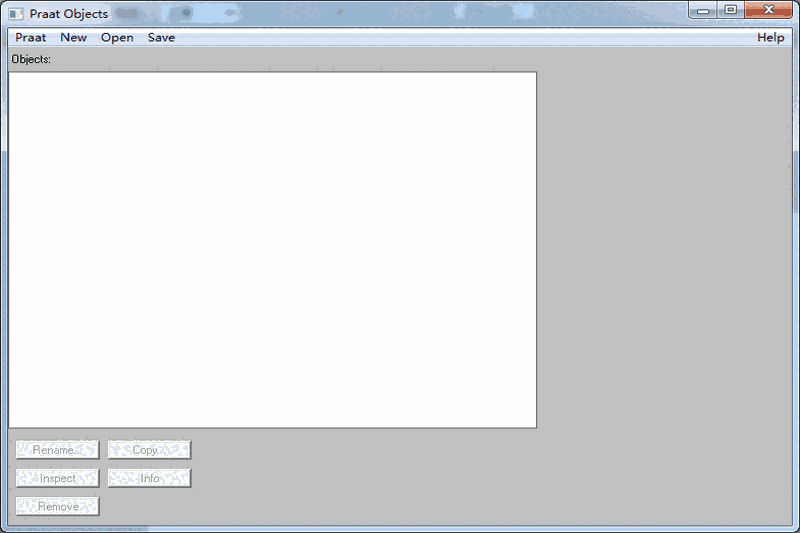This screenshot has width=800, height=533.
Task: Open the Help menu
Action: (770, 37)
